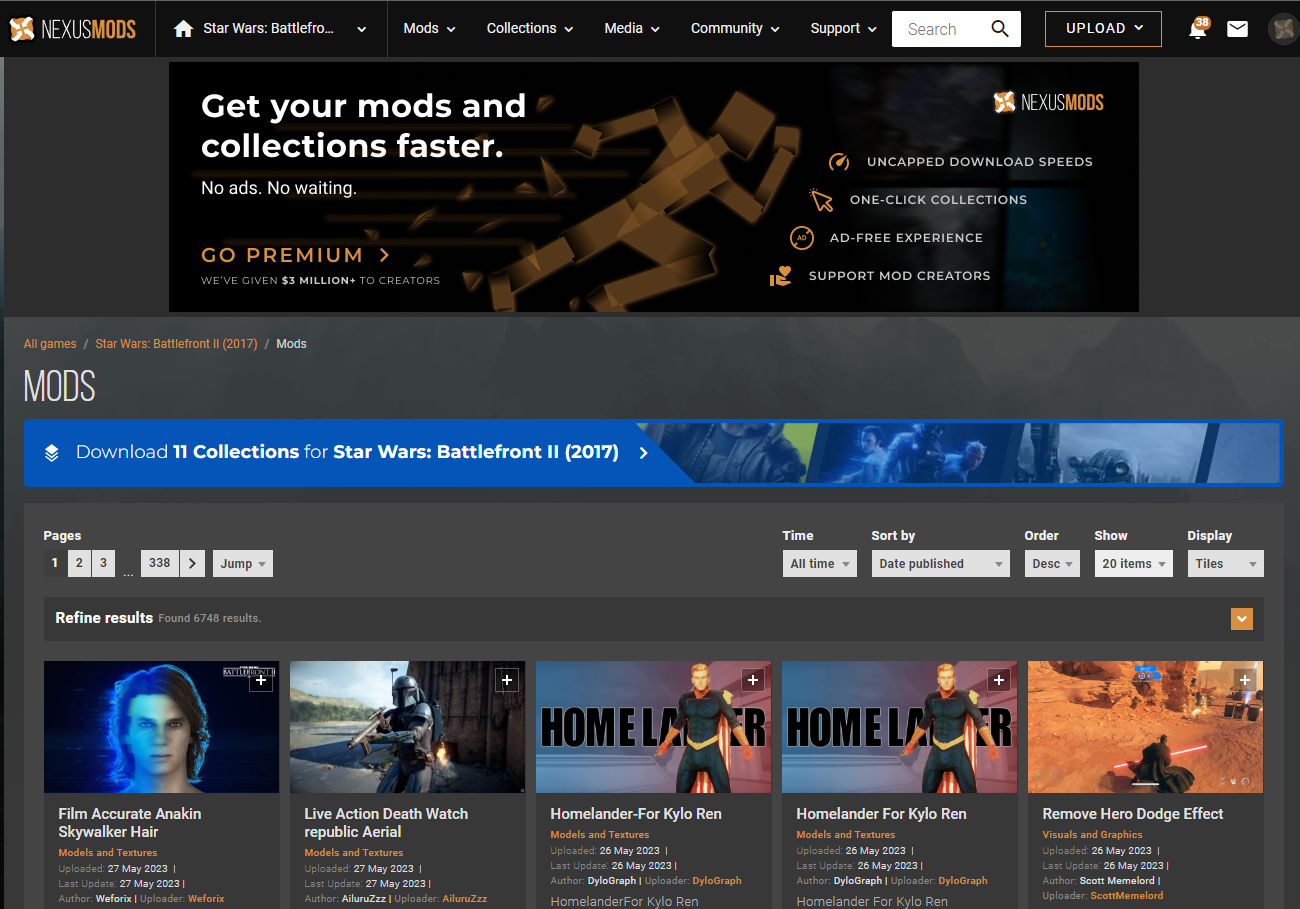The image size is (1300, 909).
Task: Go to All games breadcrumb
Action: pyautogui.click(x=50, y=344)
